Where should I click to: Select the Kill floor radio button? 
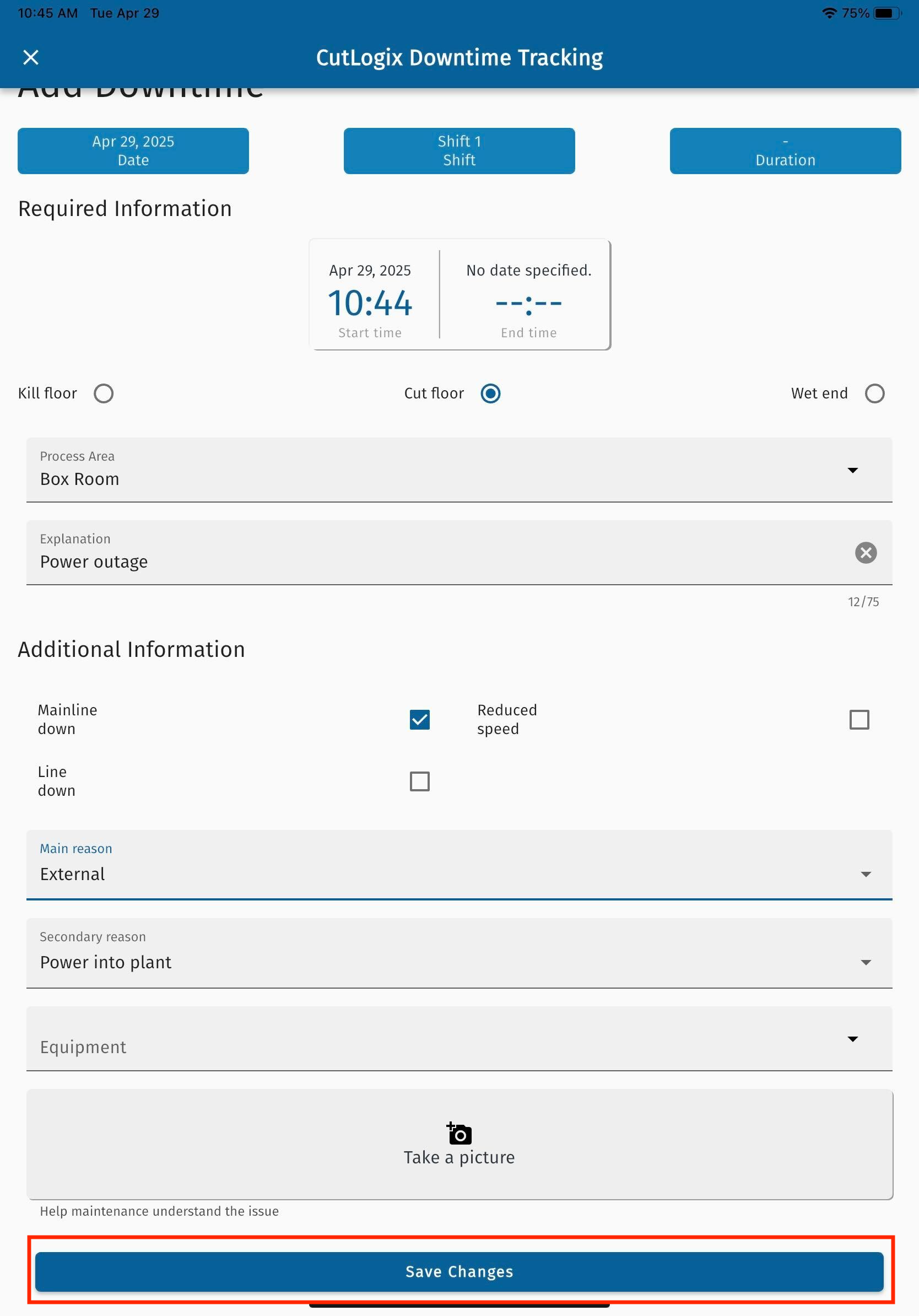104,394
